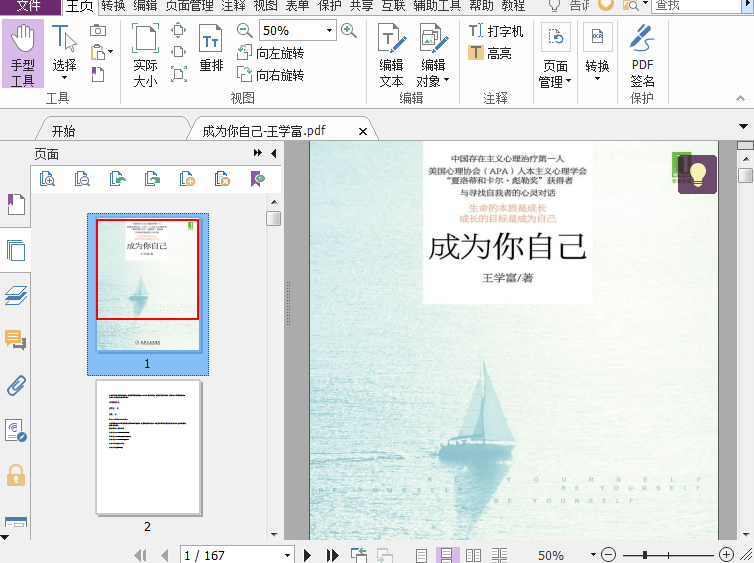Open the 50% zoom dropdown in ribbon

[x=330, y=31]
